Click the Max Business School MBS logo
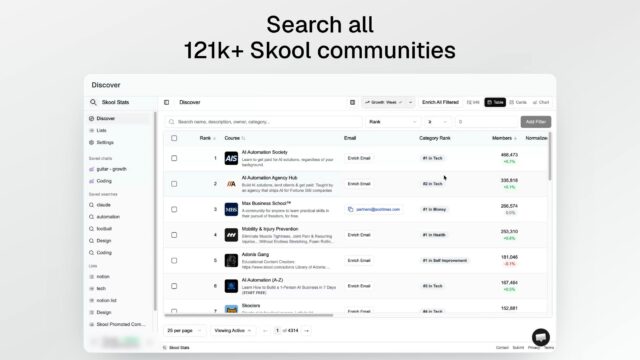The height and width of the screenshot is (360, 640). [x=231, y=209]
